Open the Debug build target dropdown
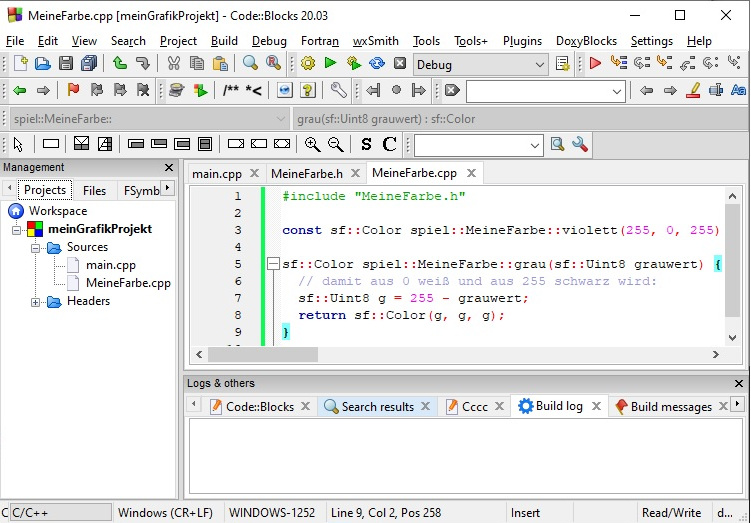751x523 pixels. coord(540,65)
